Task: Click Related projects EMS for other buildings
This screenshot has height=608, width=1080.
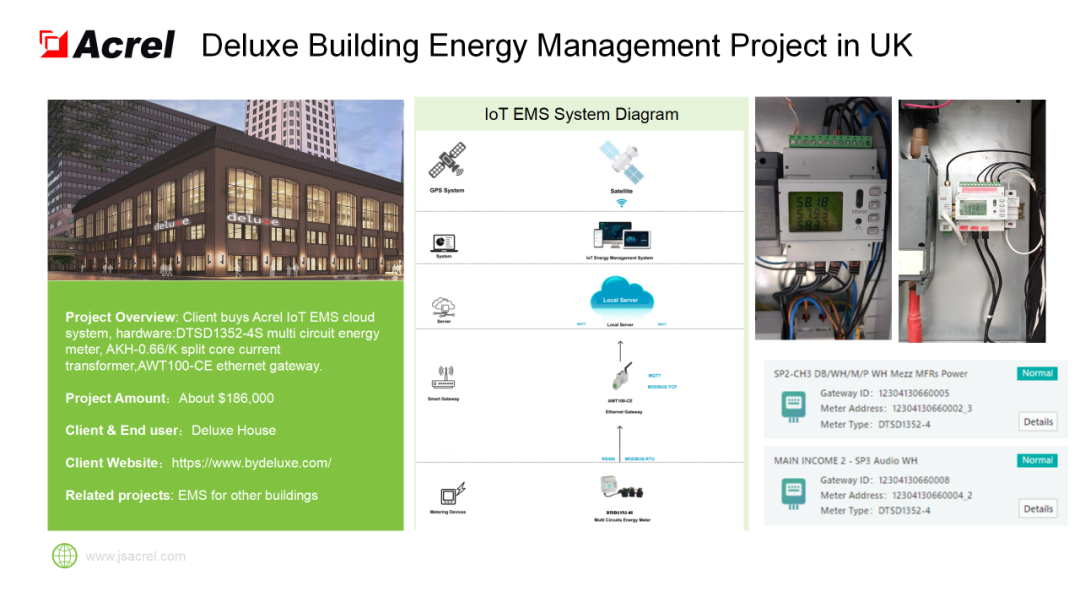Action: coord(191,495)
